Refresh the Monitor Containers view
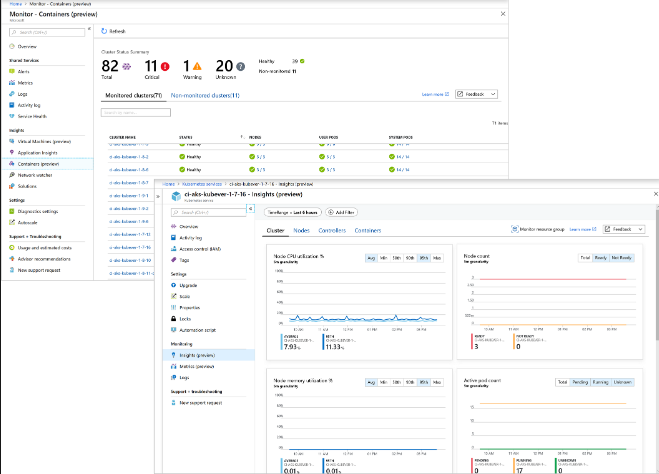659x474 pixels. pos(113,31)
